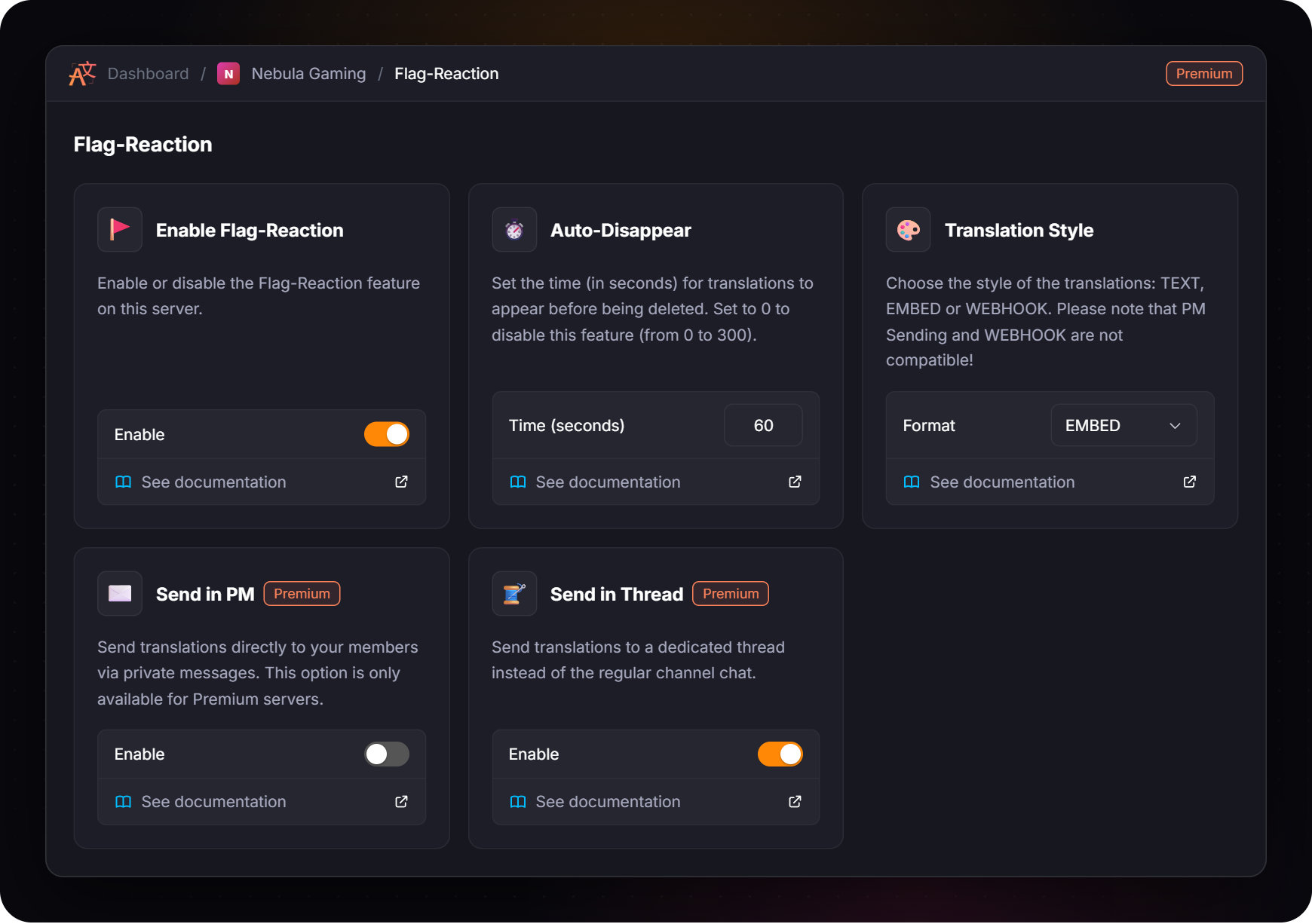
Task: Go to Dashboard breadcrumb
Action: click(148, 73)
